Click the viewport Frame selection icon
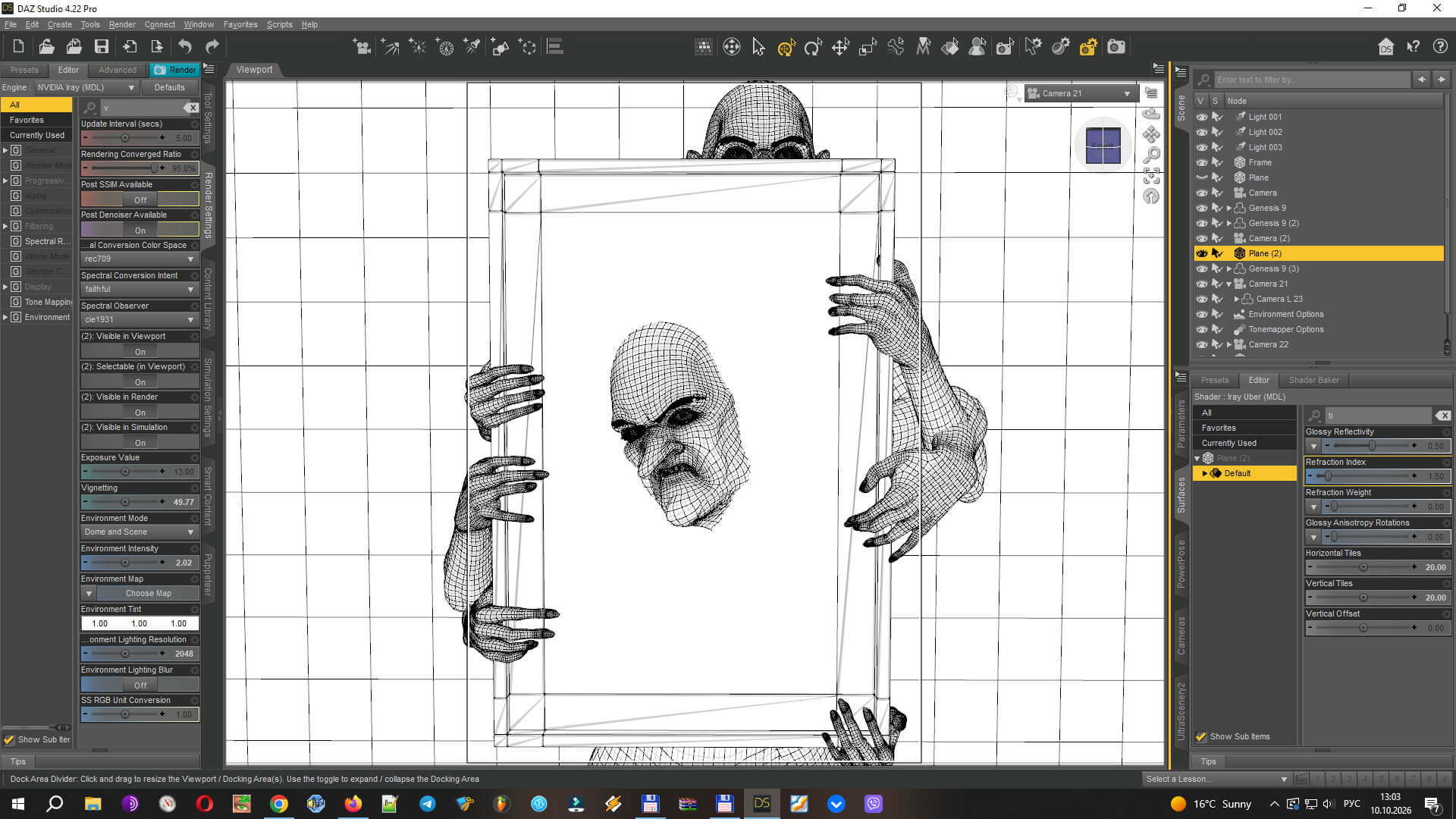The image size is (1456, 819). [x=1151, y=176]
